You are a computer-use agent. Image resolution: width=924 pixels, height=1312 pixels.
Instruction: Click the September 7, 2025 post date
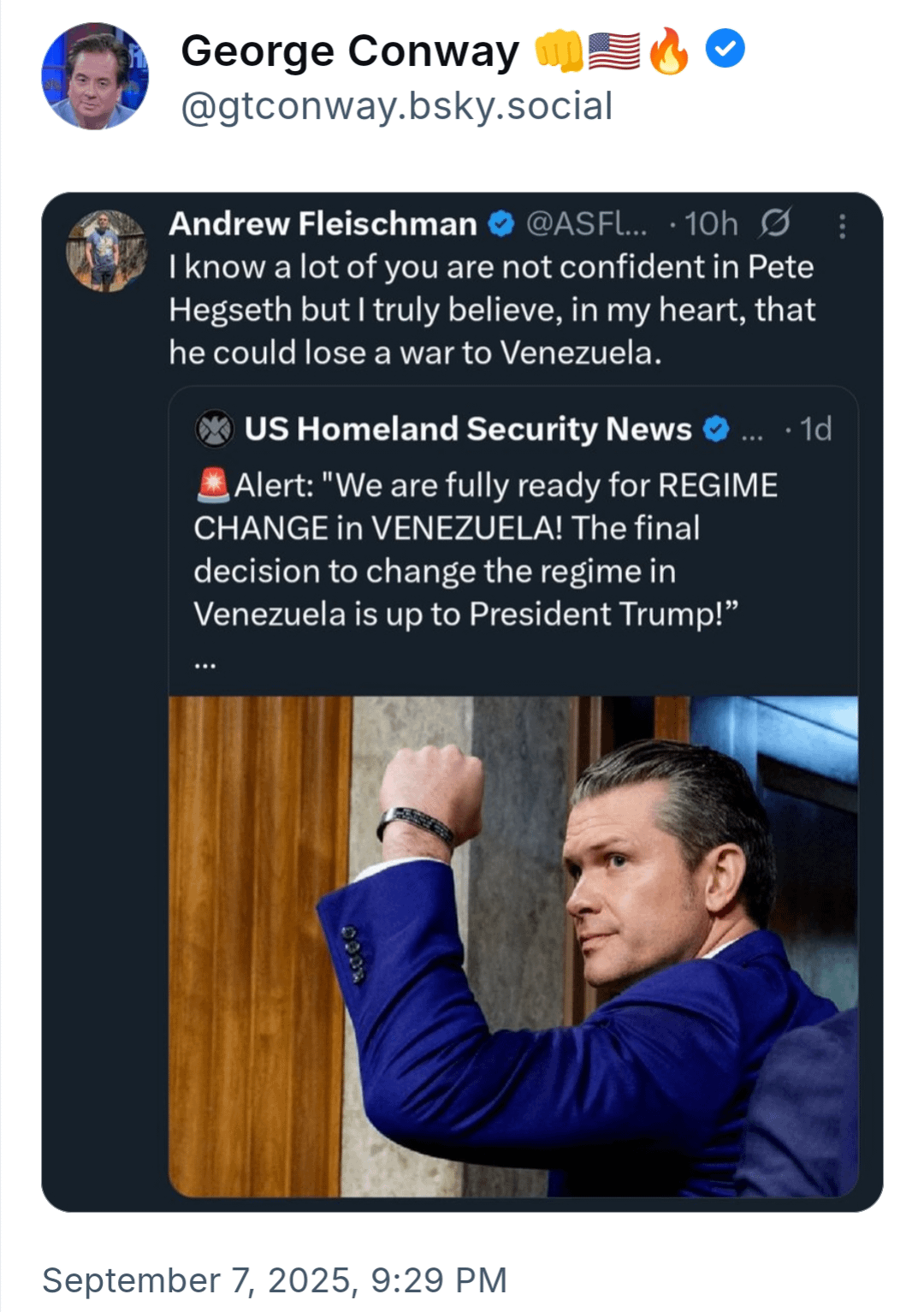[x=275, y=1280]
